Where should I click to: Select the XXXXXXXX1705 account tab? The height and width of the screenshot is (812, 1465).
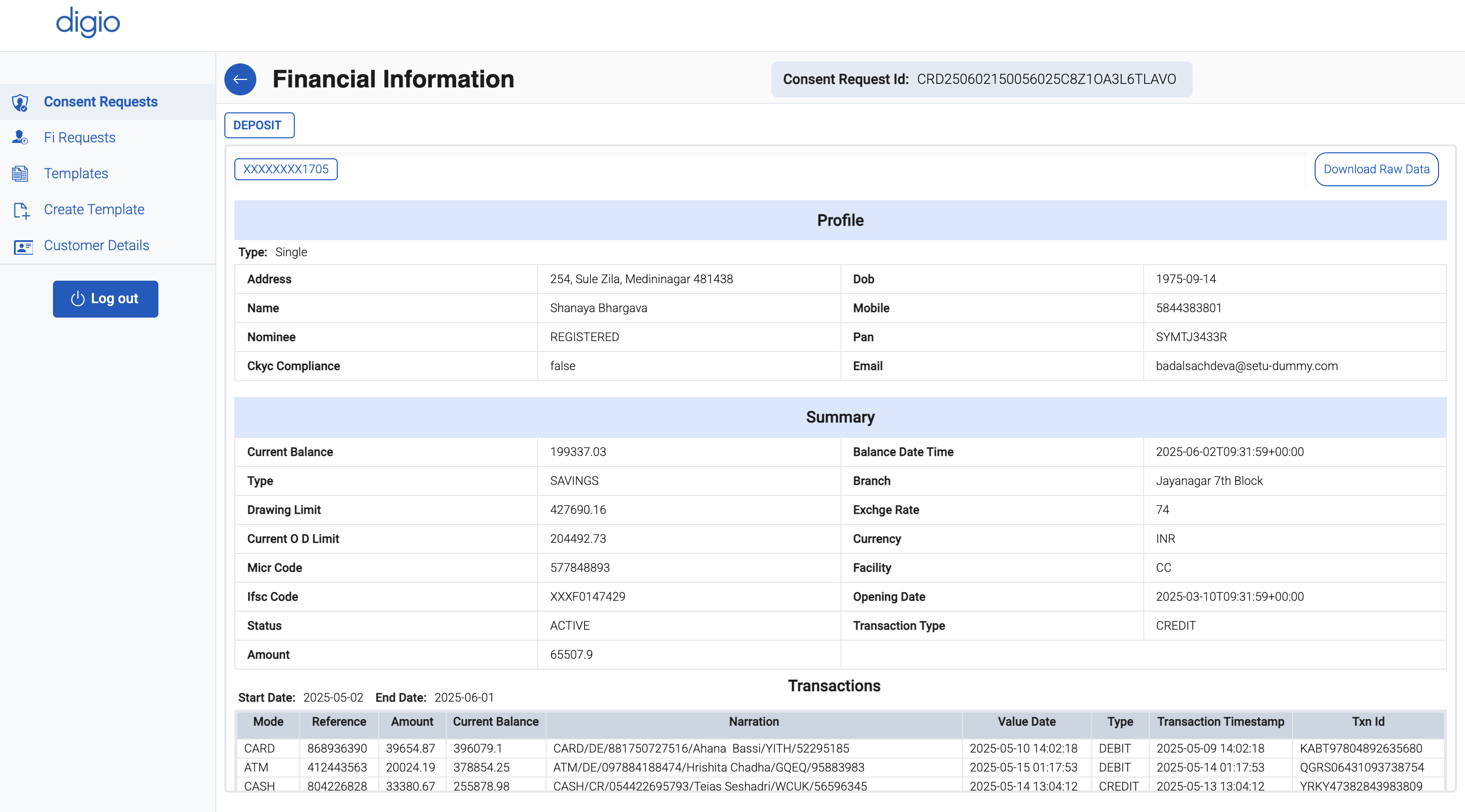pyautogui.click(x=285, y=169)
